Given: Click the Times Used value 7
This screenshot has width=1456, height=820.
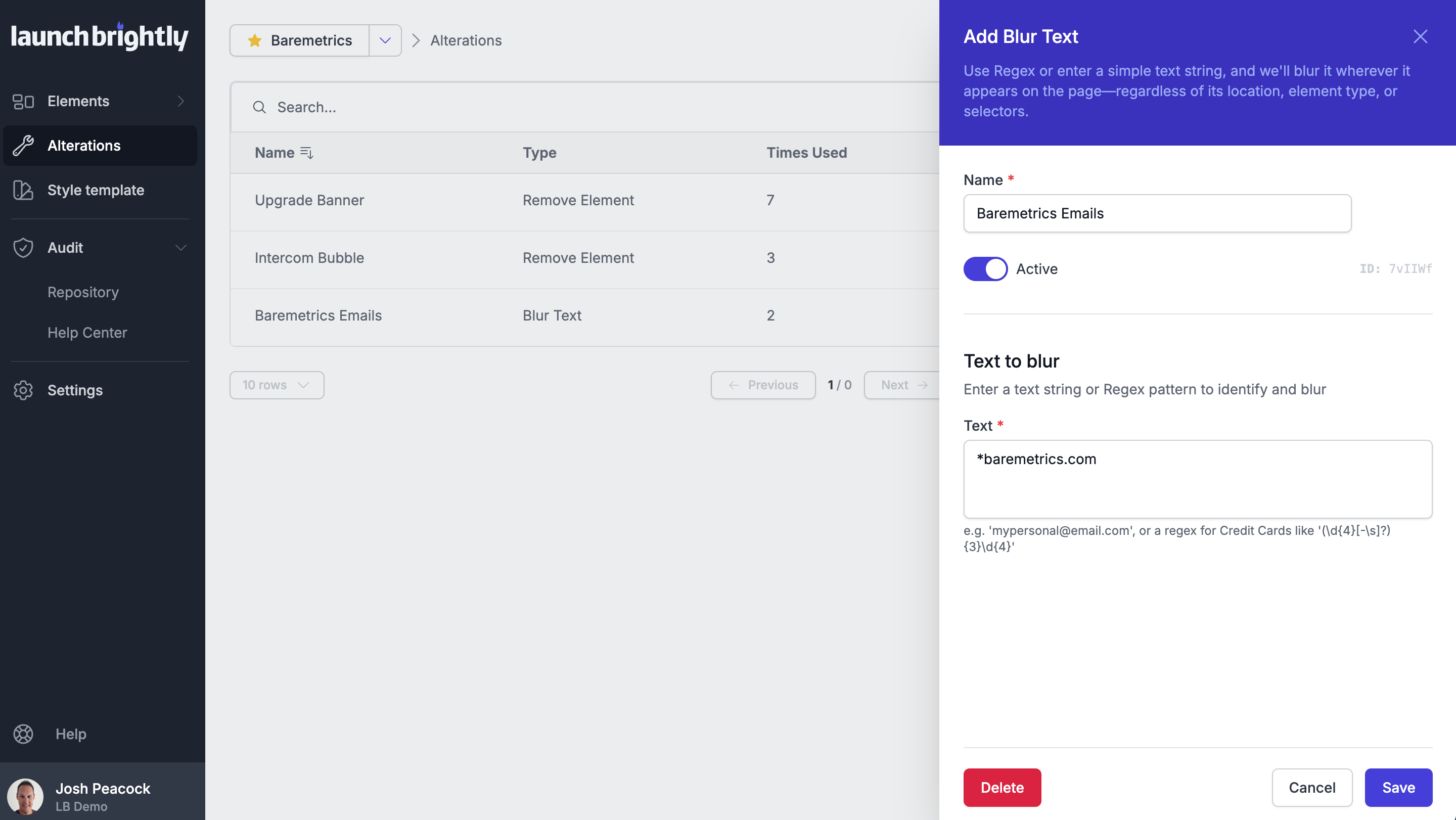Looking at the screenshot, I should pos(770,200).
